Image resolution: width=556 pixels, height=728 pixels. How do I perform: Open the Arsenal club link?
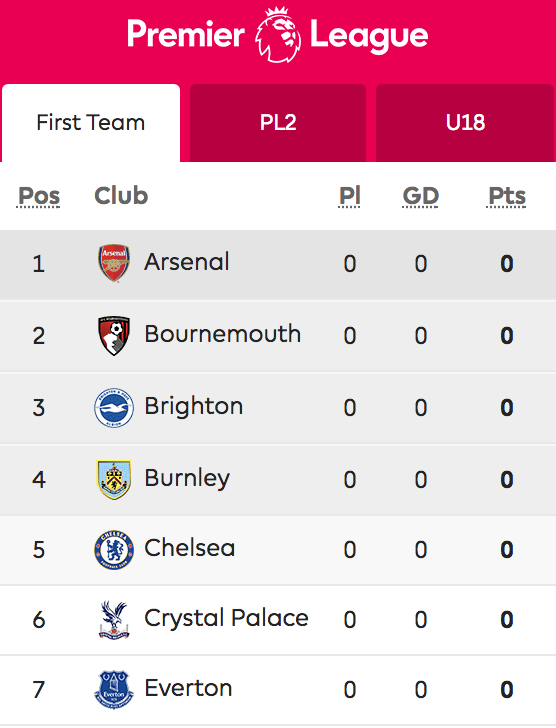pos(187,262)
